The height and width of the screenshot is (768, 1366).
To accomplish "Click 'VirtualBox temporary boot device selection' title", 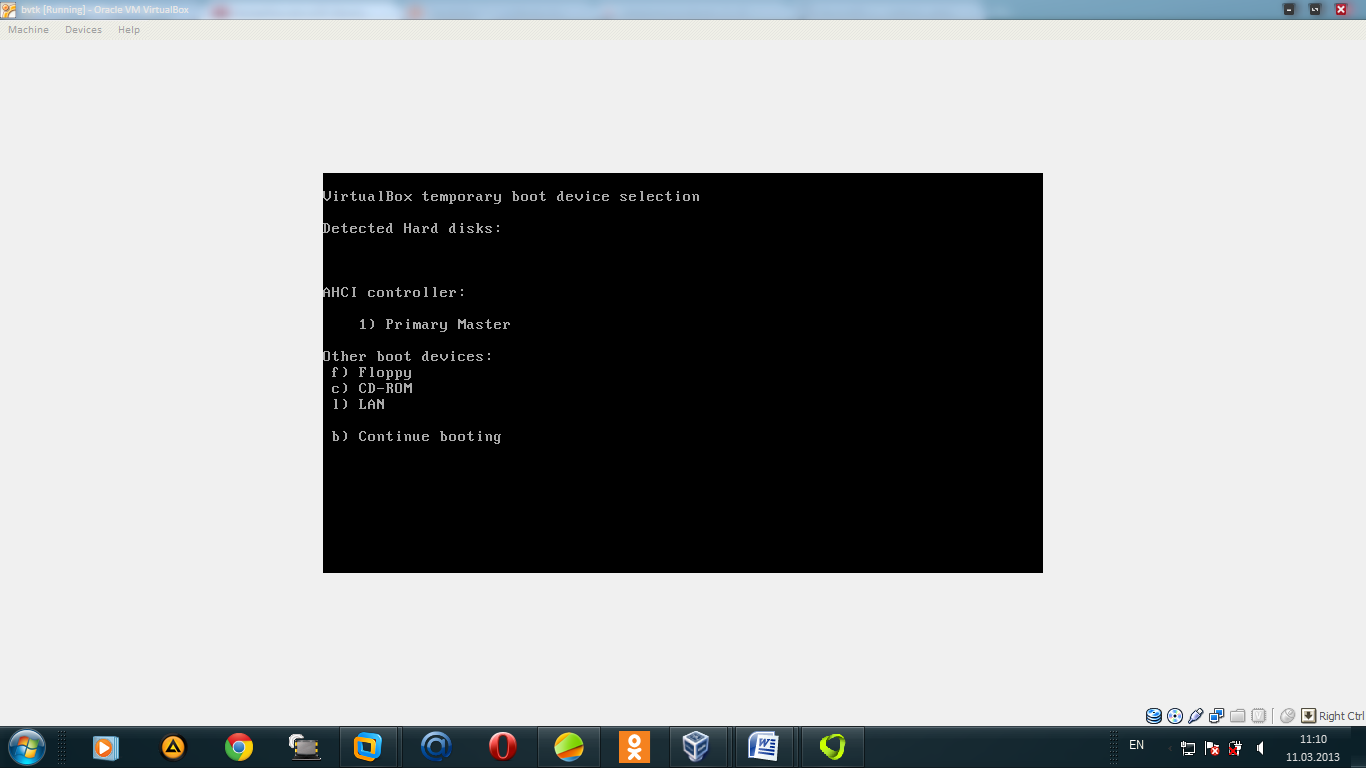I will pyautogui.click(x=511, y=196).
